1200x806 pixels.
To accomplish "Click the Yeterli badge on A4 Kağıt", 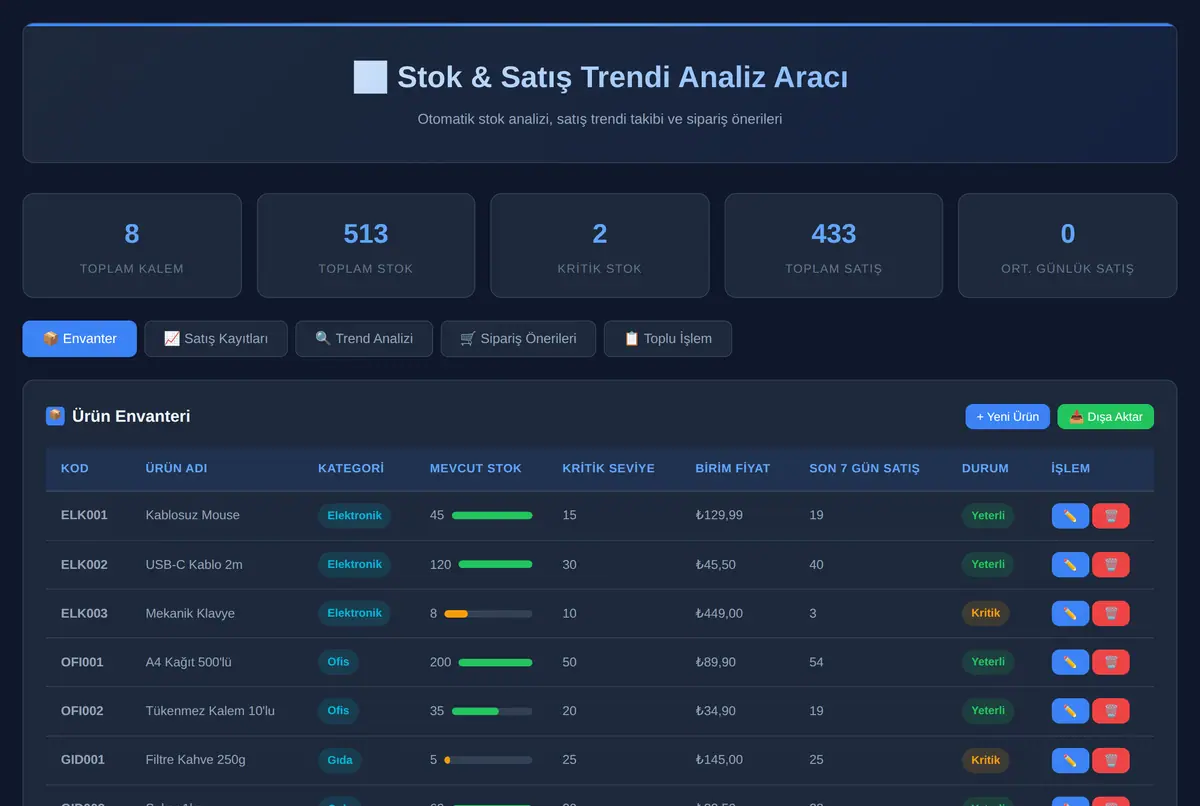I will pyautogui.click(x=988, y=662).
